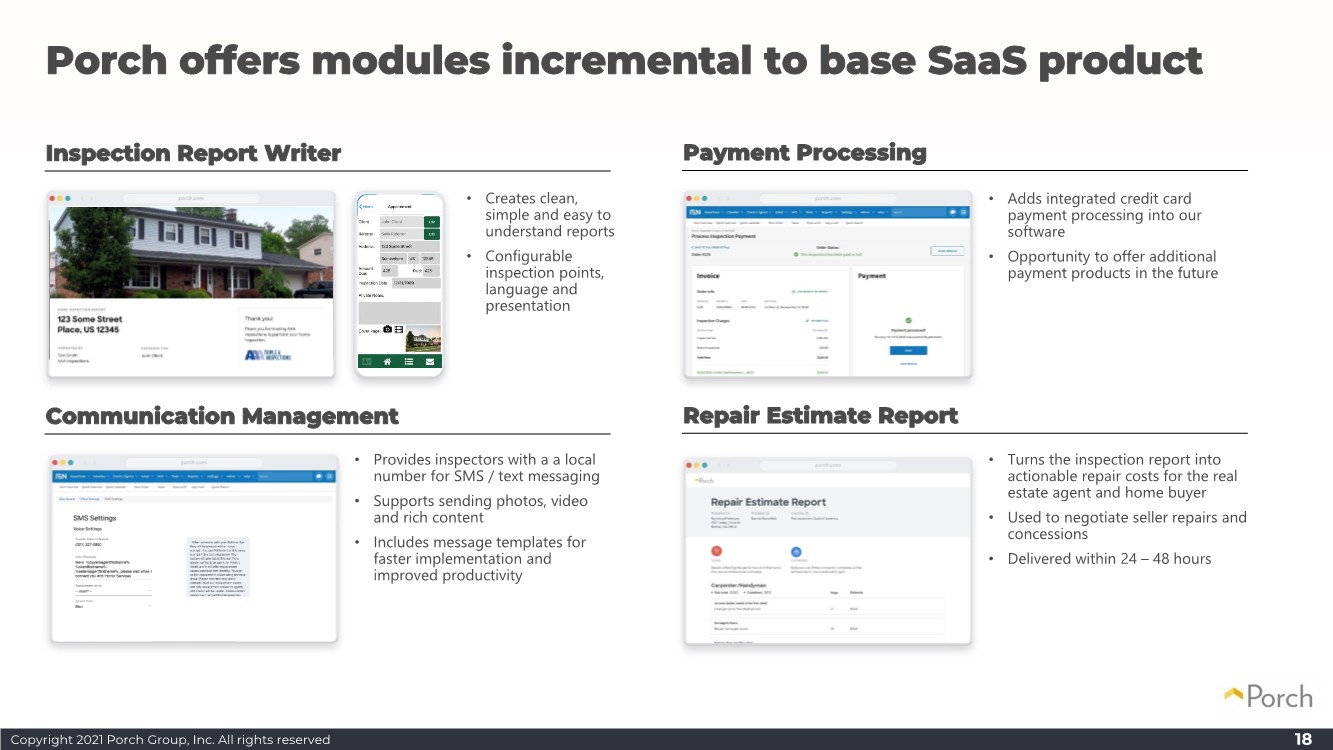Click the Inspection Date field in mobile app

[416, 283]
